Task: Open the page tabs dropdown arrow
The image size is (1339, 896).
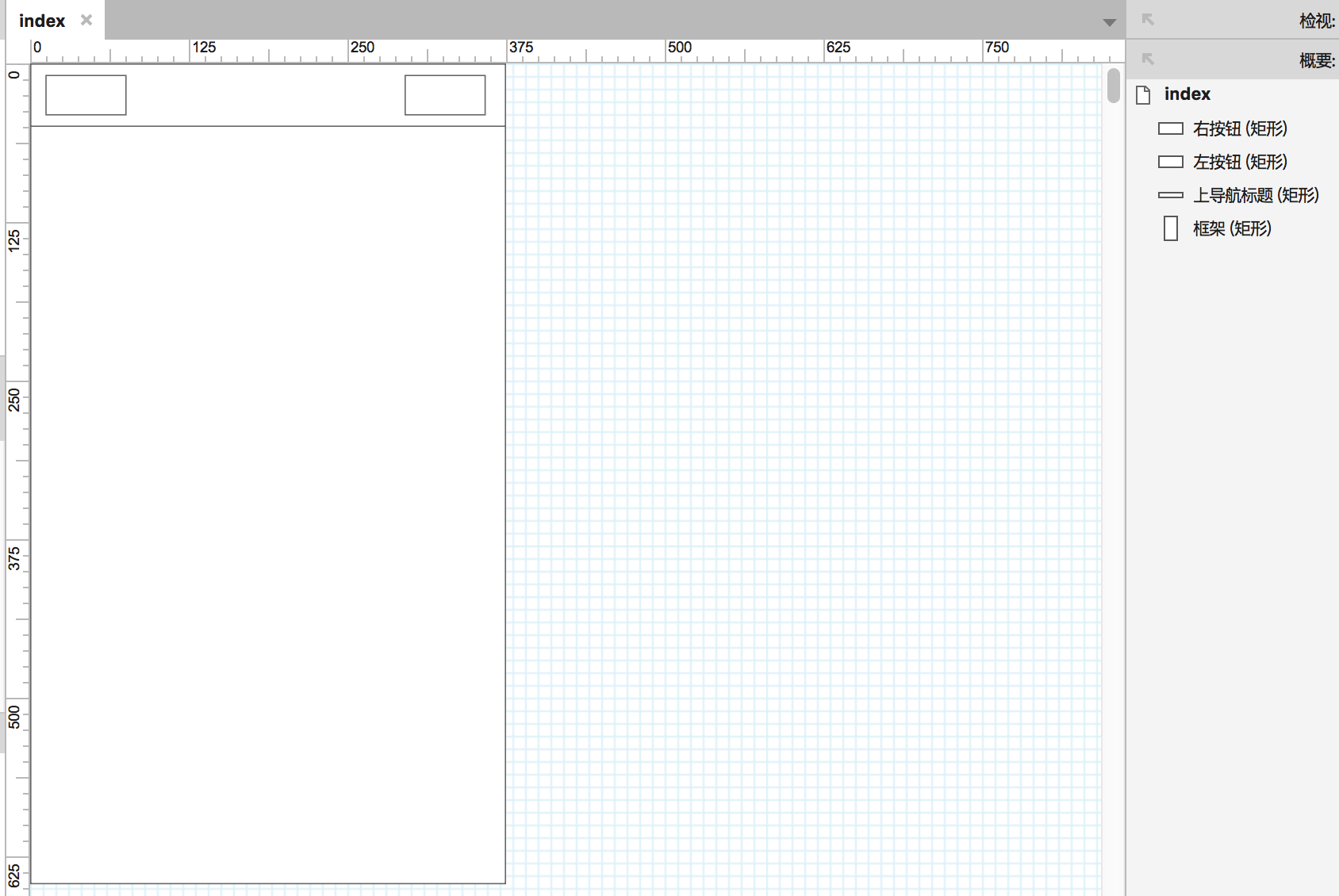Action: [1110, 22]
